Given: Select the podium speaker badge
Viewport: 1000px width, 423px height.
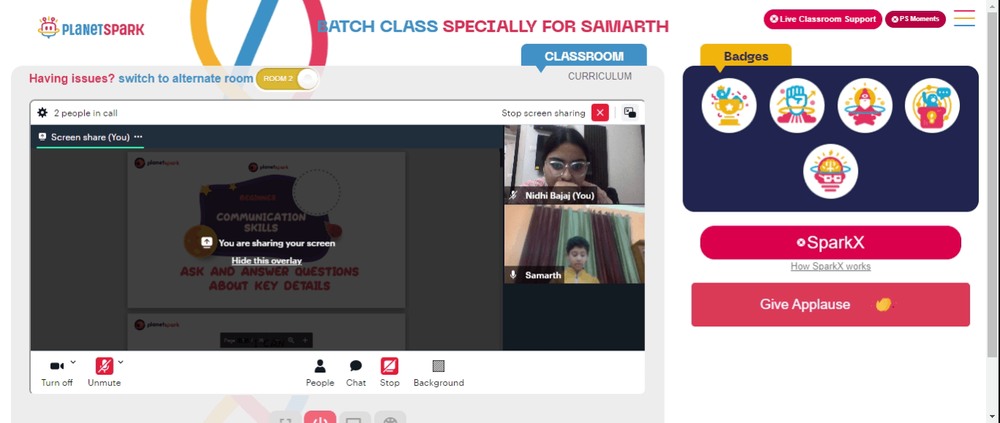Looking at the screenshot, I should tap(932, 105).
